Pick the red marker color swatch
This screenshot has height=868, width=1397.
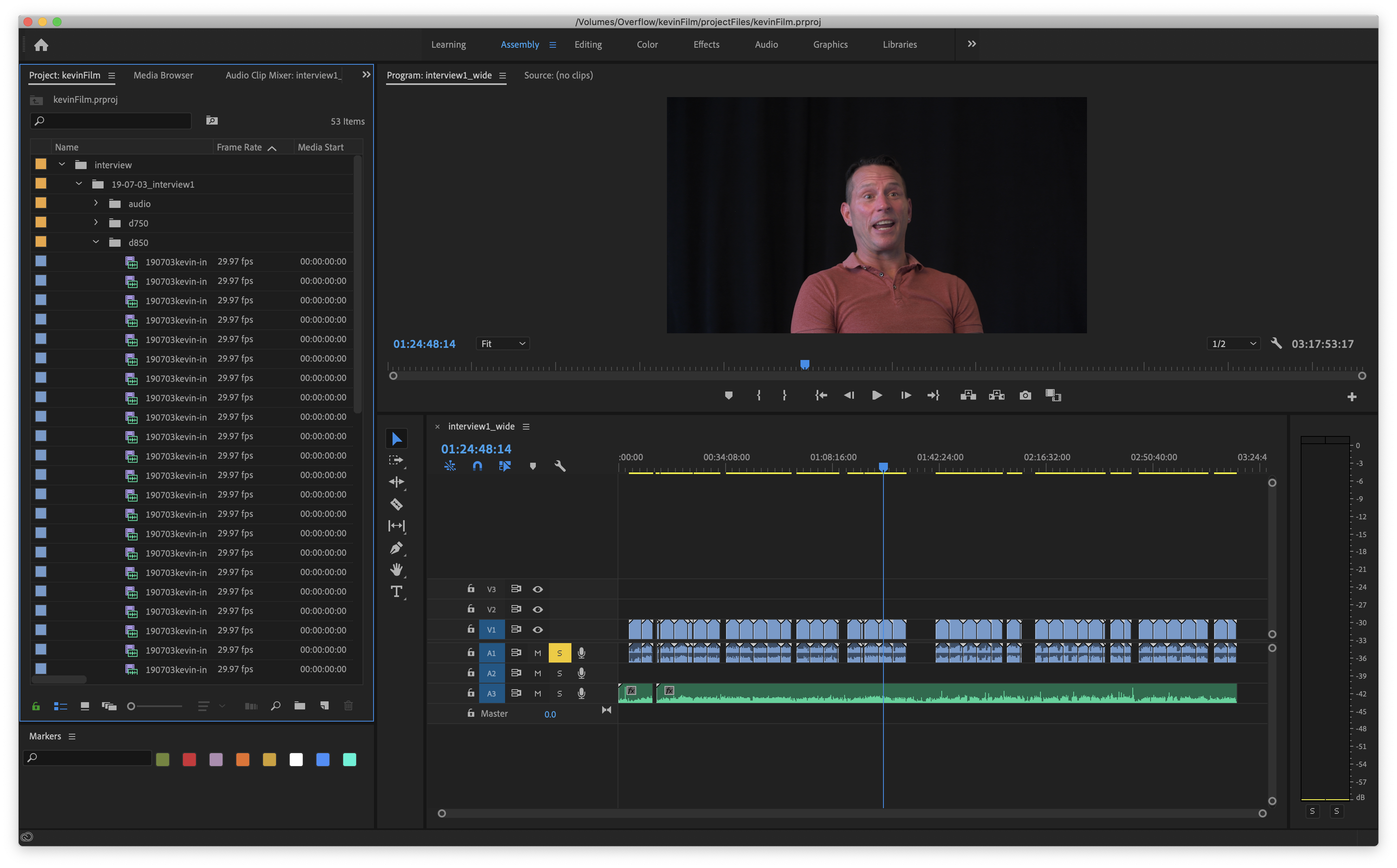point(189,760)
